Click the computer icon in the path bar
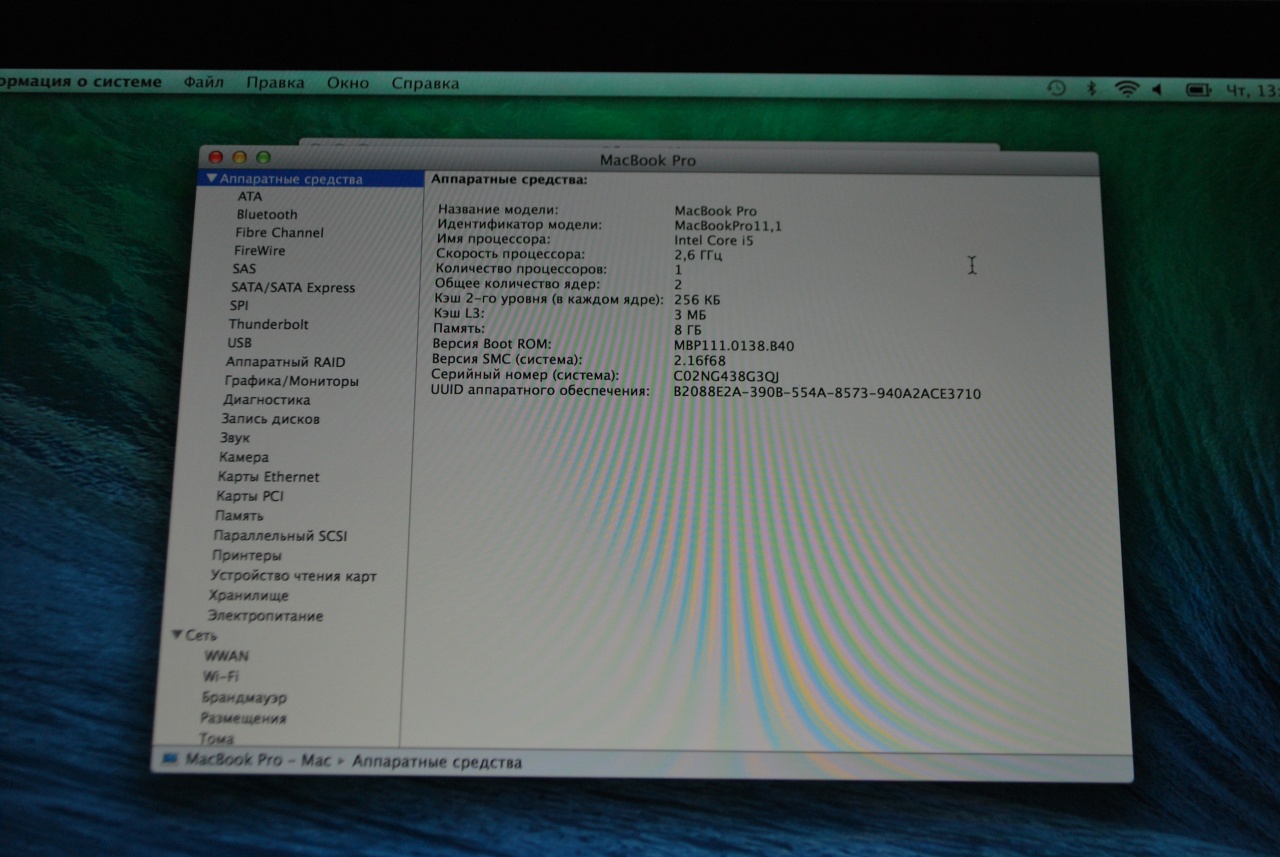1280x857 pixels. tap(169, 760)
